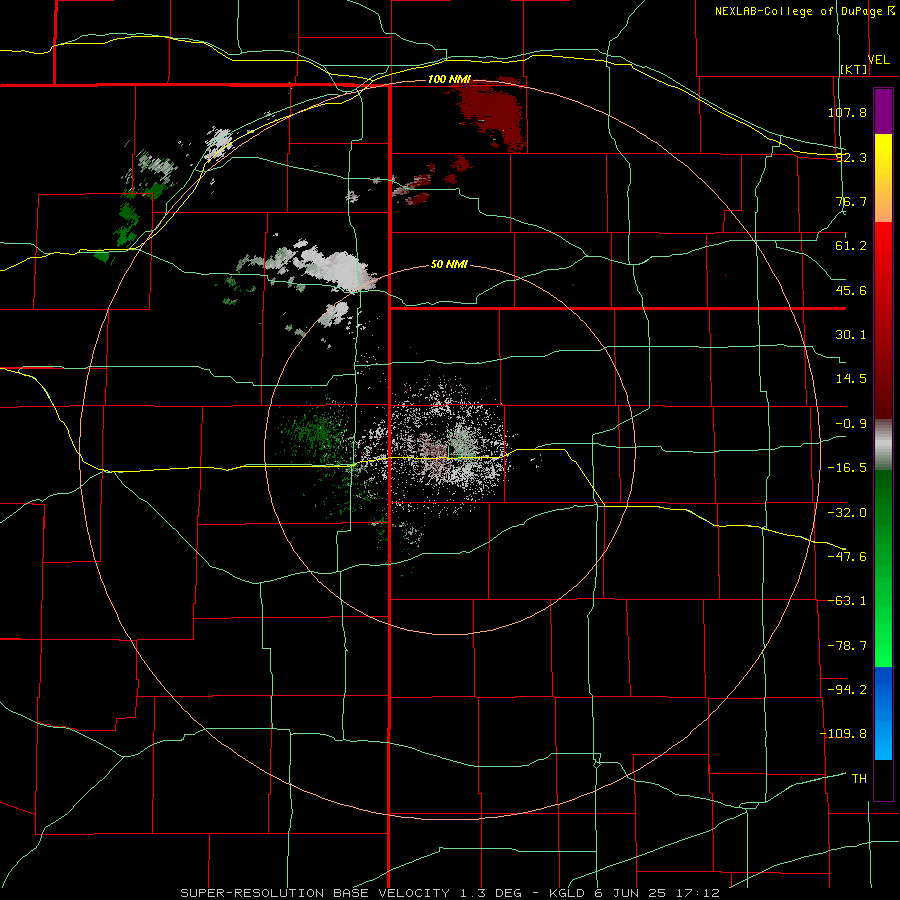Click the -16.5 velocity scale value

[x=847, y=468]
